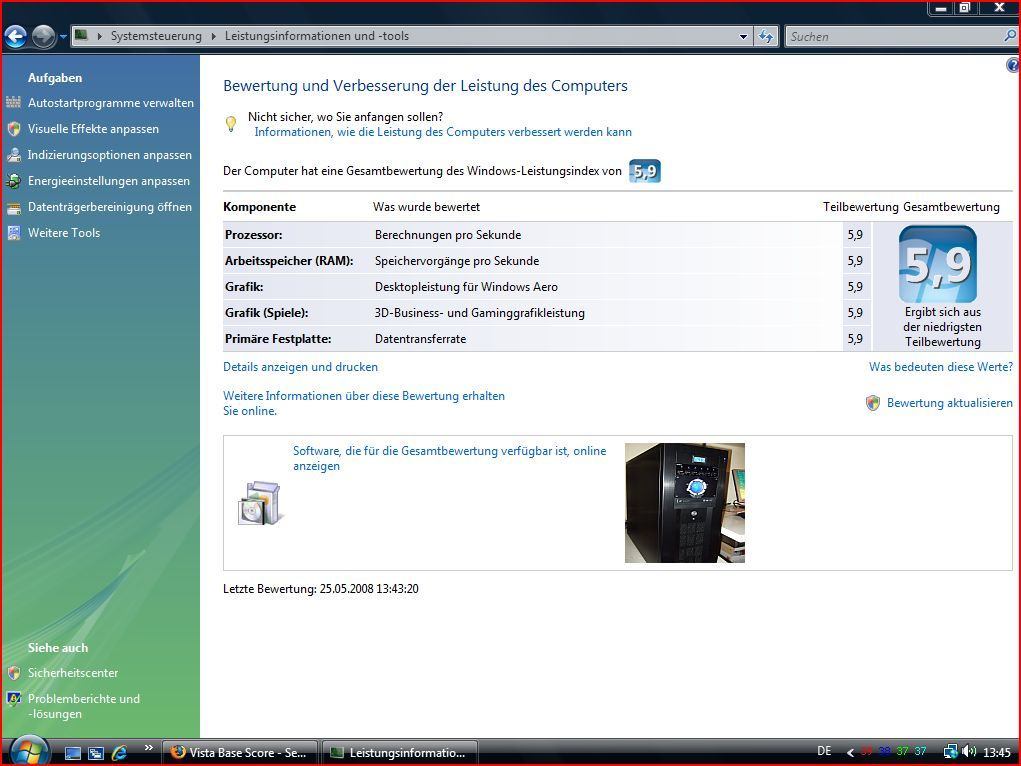
Task: Click Switch between windows quick launch icon
Action: pyautogui.click(x=96, y=753)
